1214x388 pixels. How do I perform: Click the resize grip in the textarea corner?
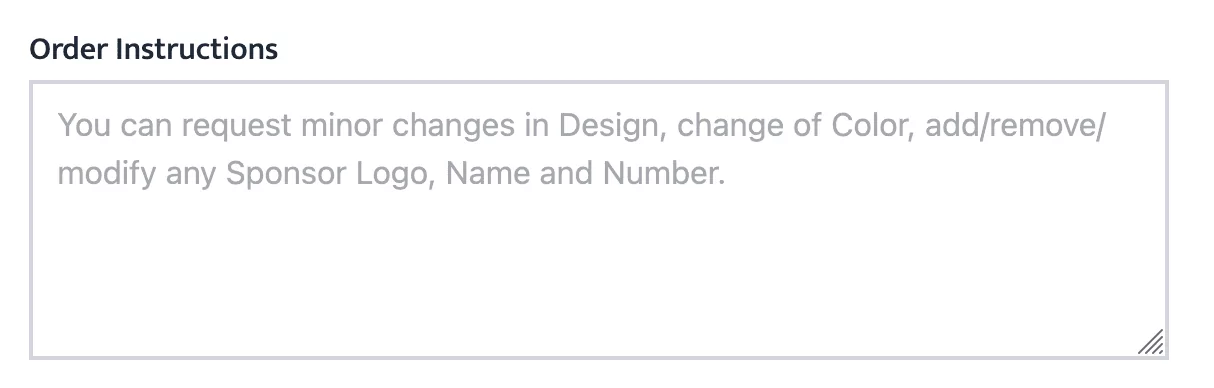1151,342
